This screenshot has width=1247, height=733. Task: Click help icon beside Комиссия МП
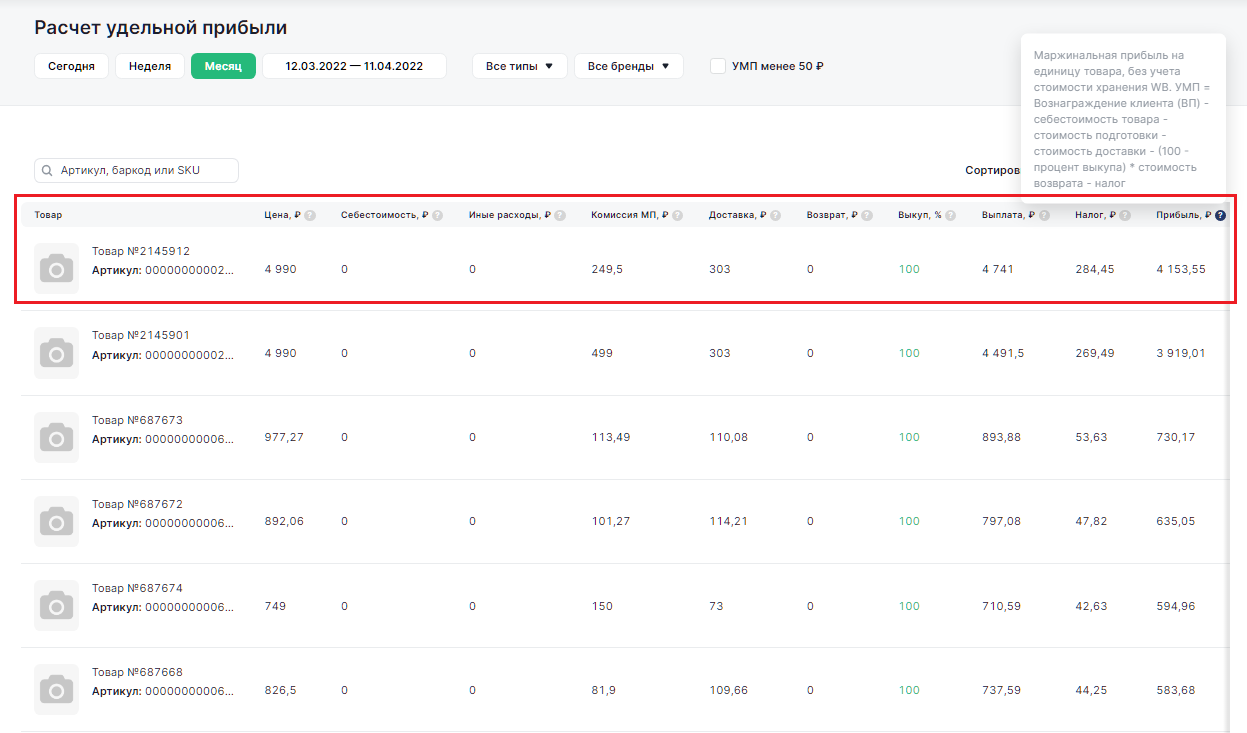tap(678, 215)
